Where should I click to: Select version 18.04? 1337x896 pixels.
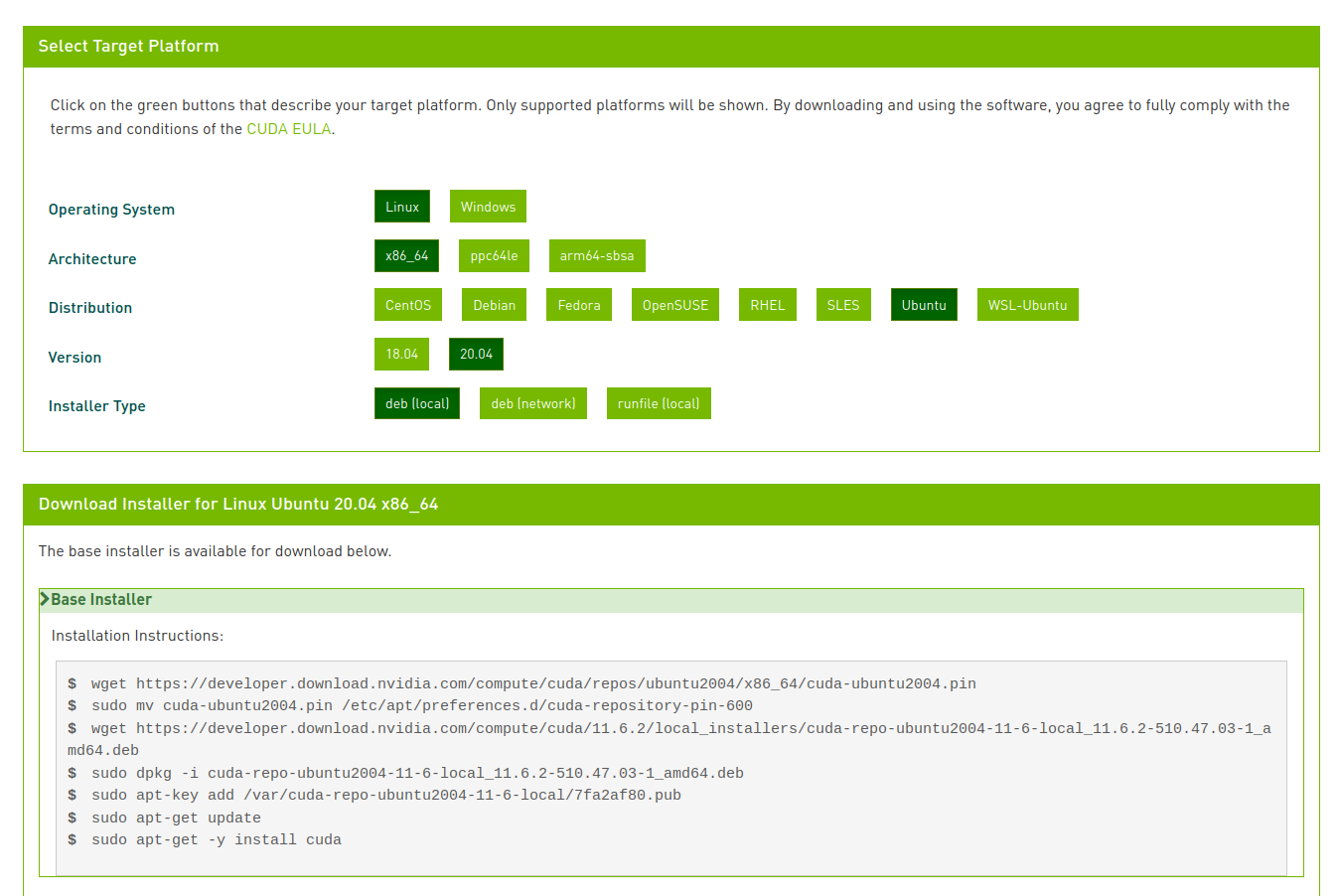pyautogui.click(x=401, y=354)
